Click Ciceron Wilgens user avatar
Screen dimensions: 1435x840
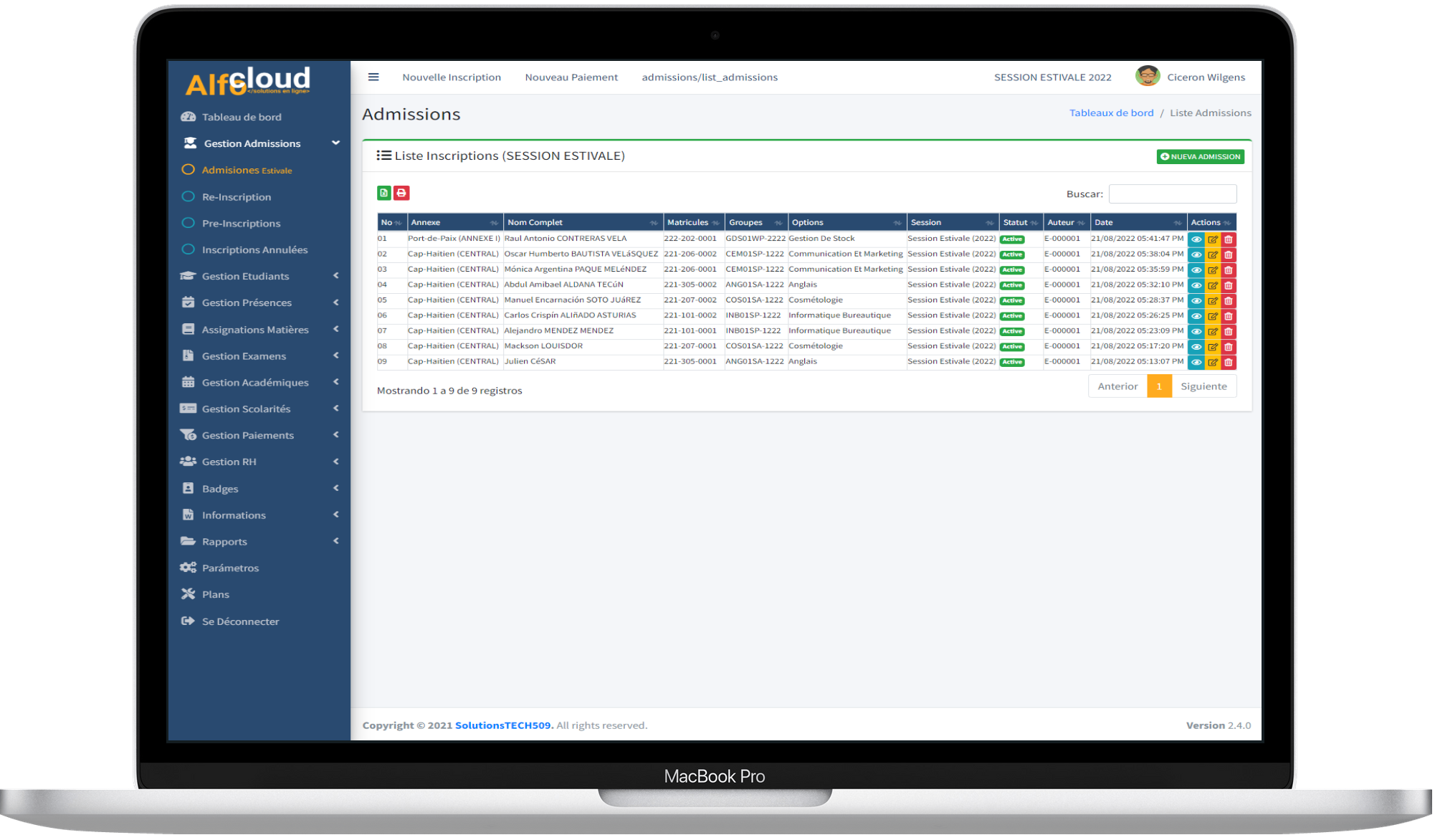click(1148, 76)
